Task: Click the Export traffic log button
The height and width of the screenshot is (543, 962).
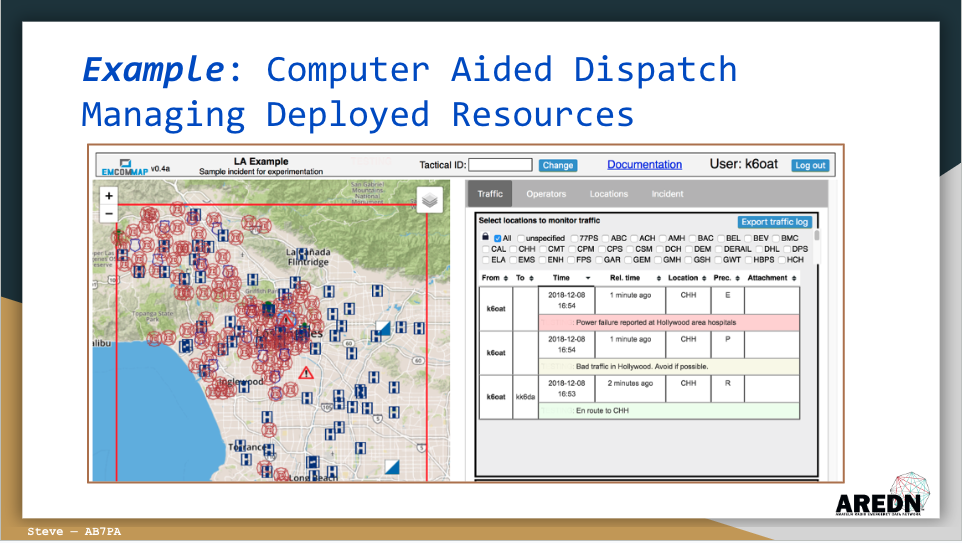Action: [775, 222]
